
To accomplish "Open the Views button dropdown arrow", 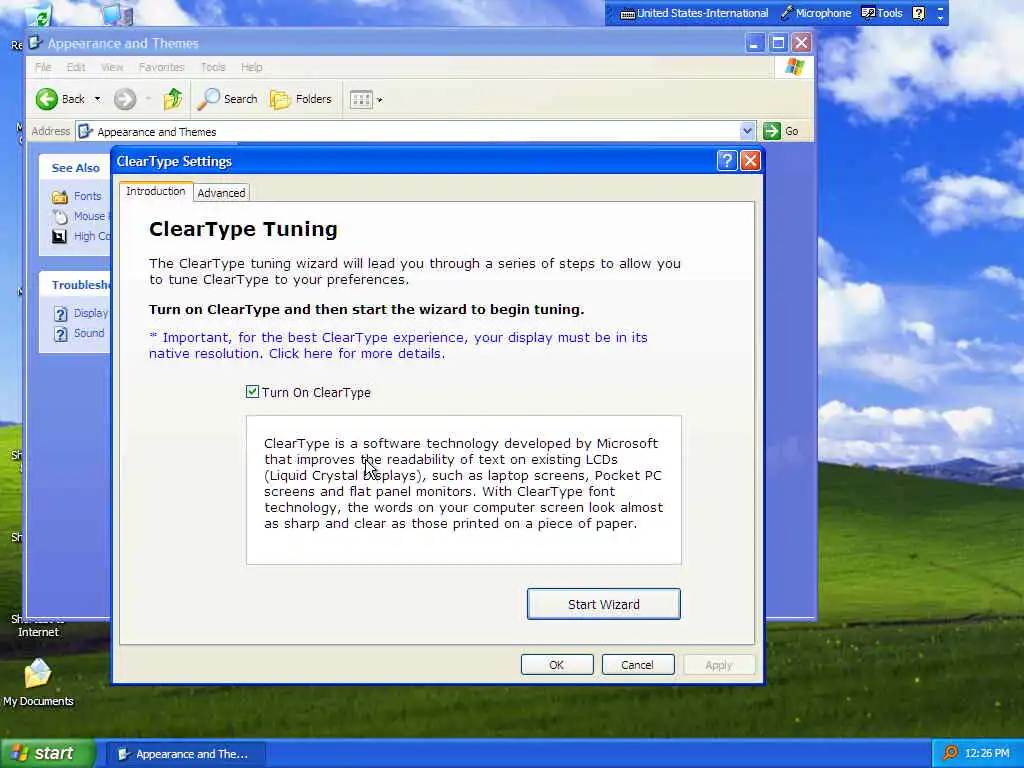I will click(x=379, y=100).
